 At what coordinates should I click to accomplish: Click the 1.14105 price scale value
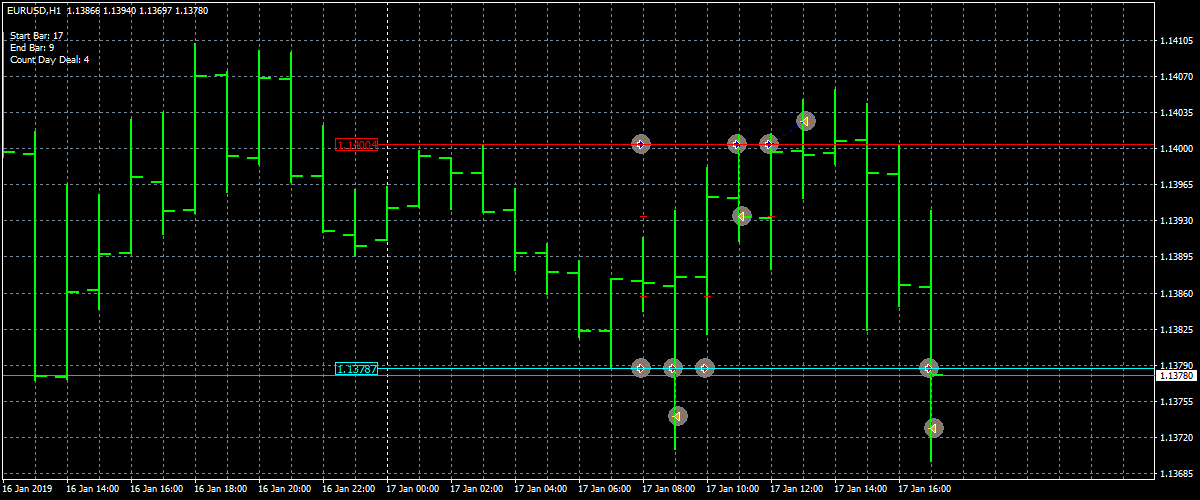(1178, 41)
